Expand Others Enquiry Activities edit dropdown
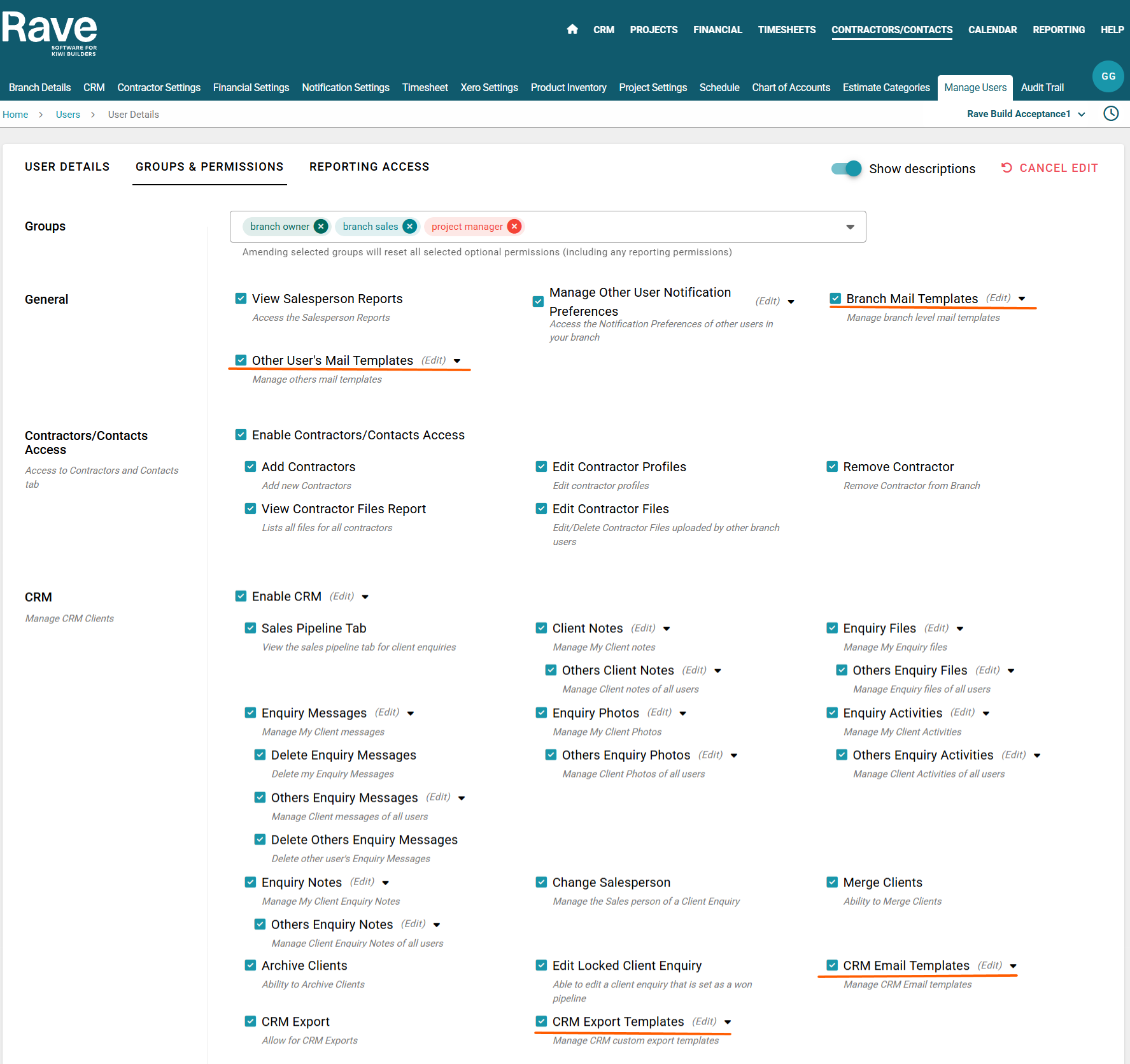Screen dimensions: 1130x1064 coord(1037,756)
